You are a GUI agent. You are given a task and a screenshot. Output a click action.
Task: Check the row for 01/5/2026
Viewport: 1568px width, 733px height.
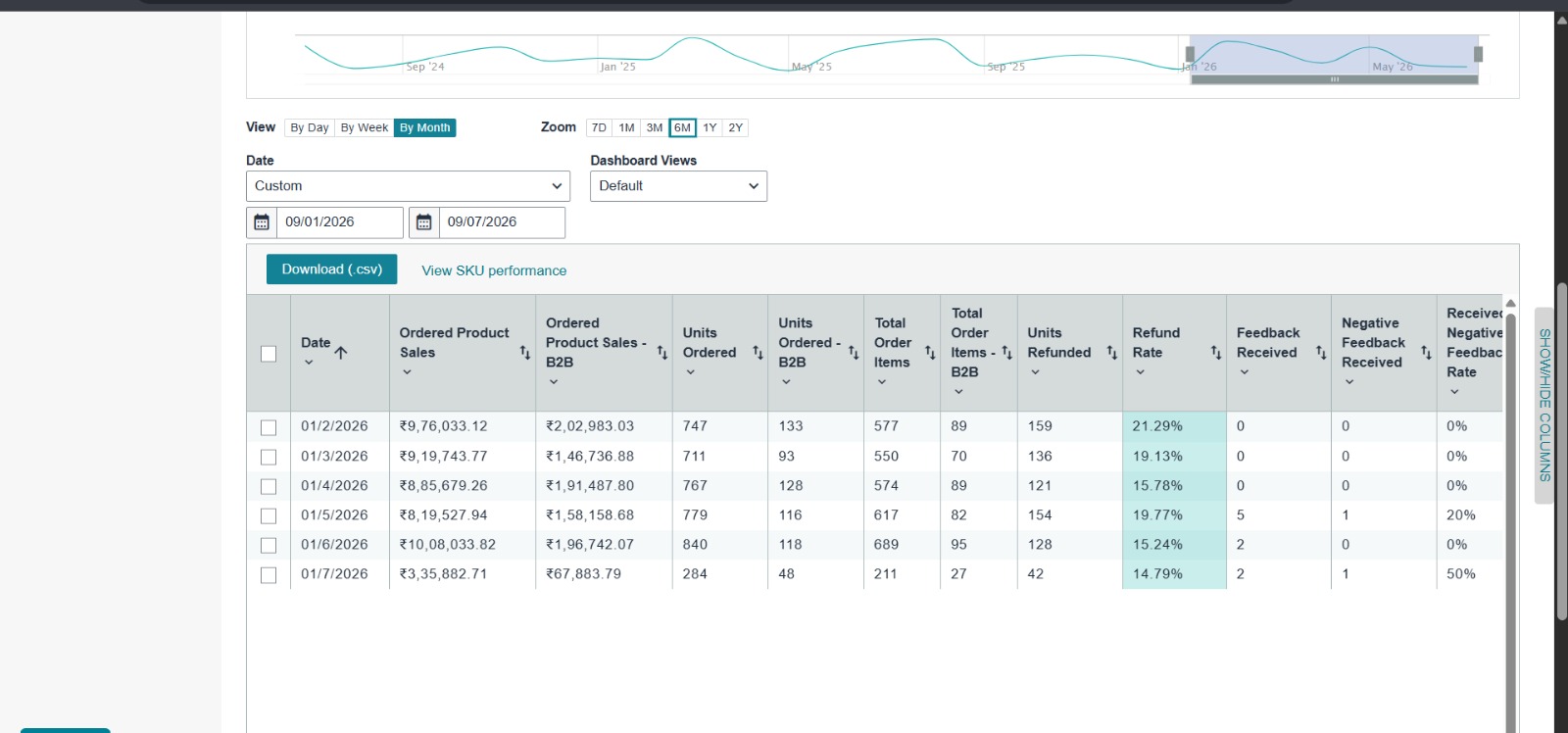[269, 515]
